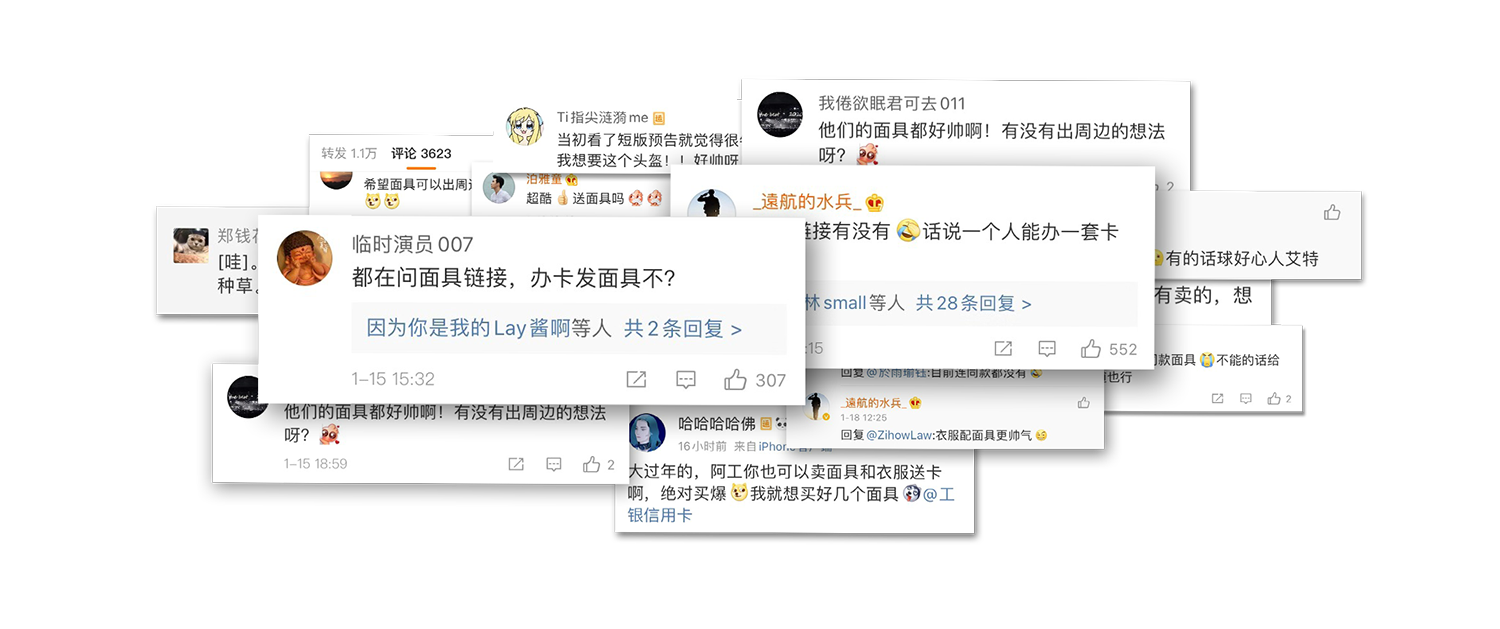Expand the 共28条回复 replies
Viewport: 1500px width, 629px height.
[x=974, y=302]
